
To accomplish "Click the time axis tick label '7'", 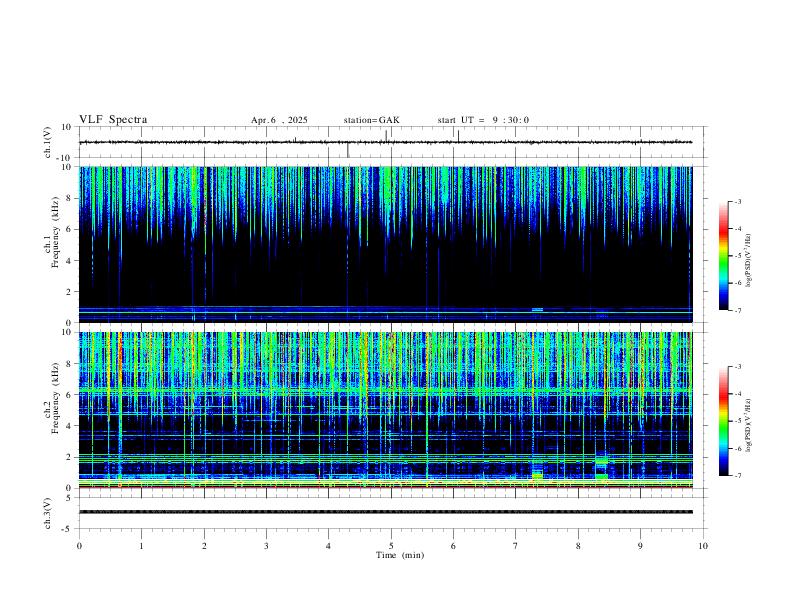I will (x=516, y=546).
